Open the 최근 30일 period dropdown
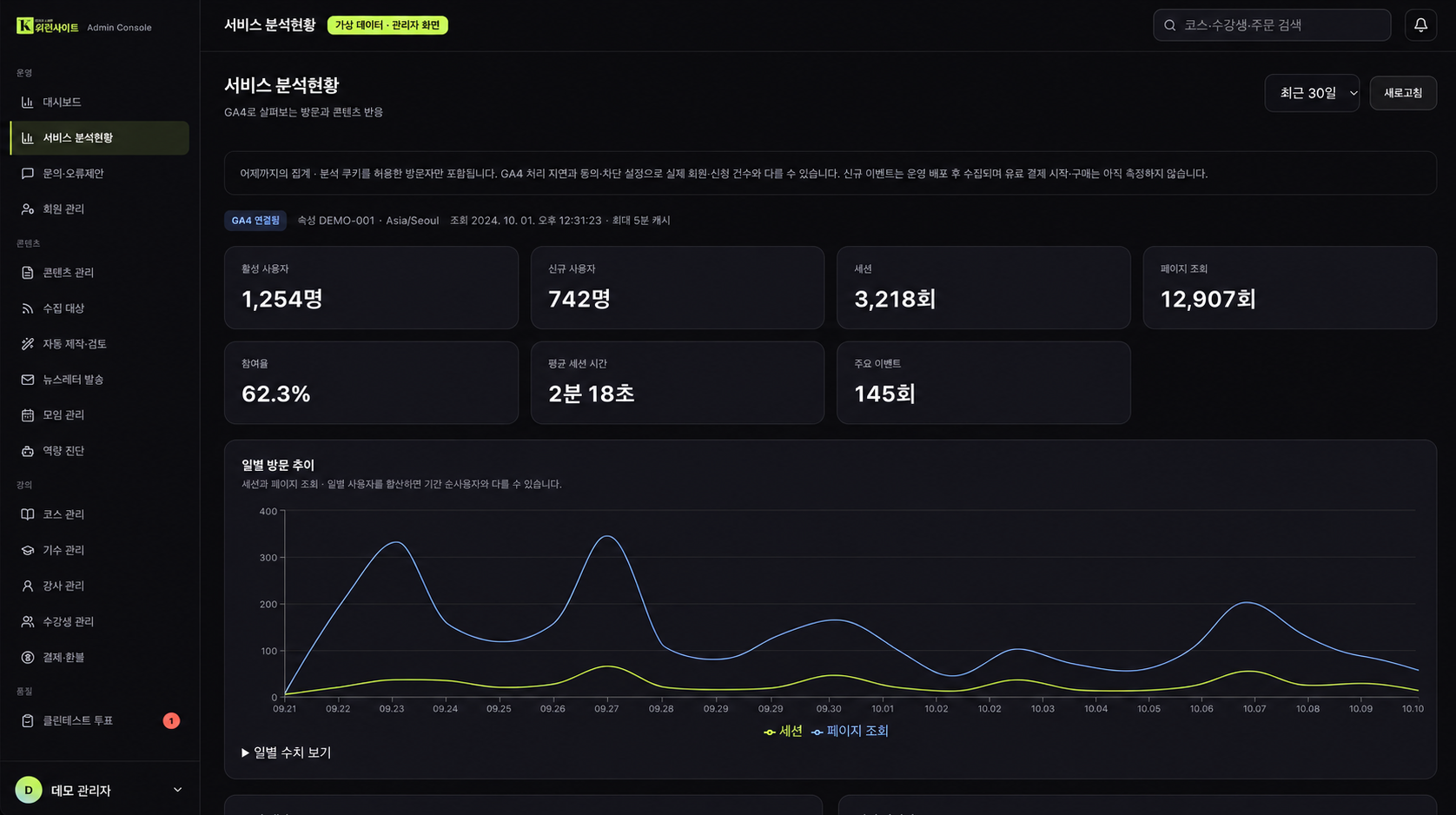Image resolution: width=1456 pixels, height=815 pixels. point(1312,93)
